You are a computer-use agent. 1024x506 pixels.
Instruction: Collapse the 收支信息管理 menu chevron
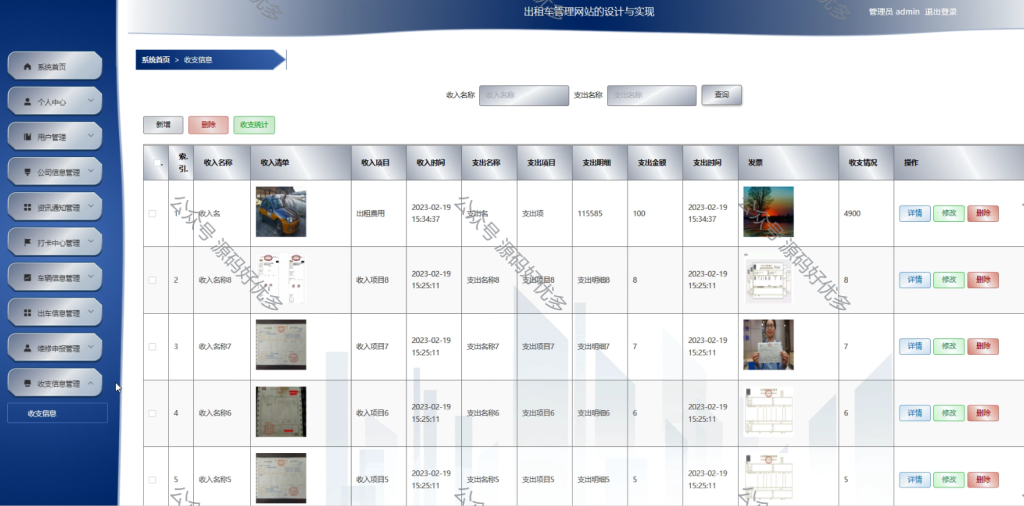[x=90, y=383]
